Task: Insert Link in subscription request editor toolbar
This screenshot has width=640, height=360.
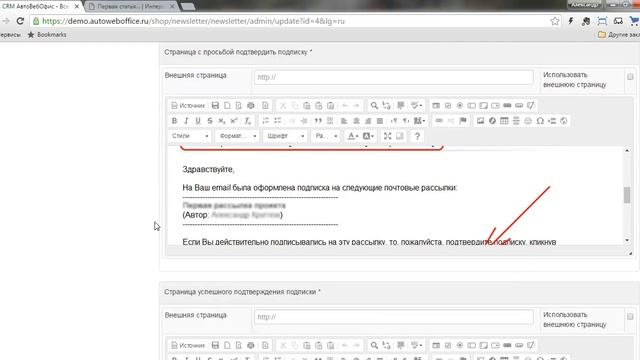Action: (x=439, y=121)
